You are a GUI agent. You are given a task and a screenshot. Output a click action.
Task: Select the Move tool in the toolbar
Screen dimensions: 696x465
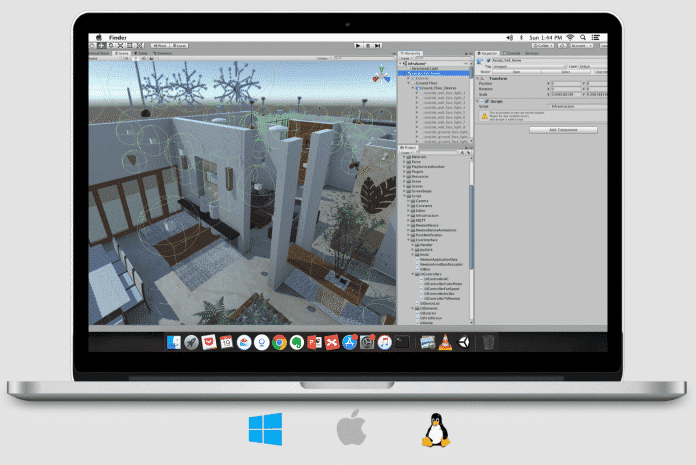coord(102,45)
